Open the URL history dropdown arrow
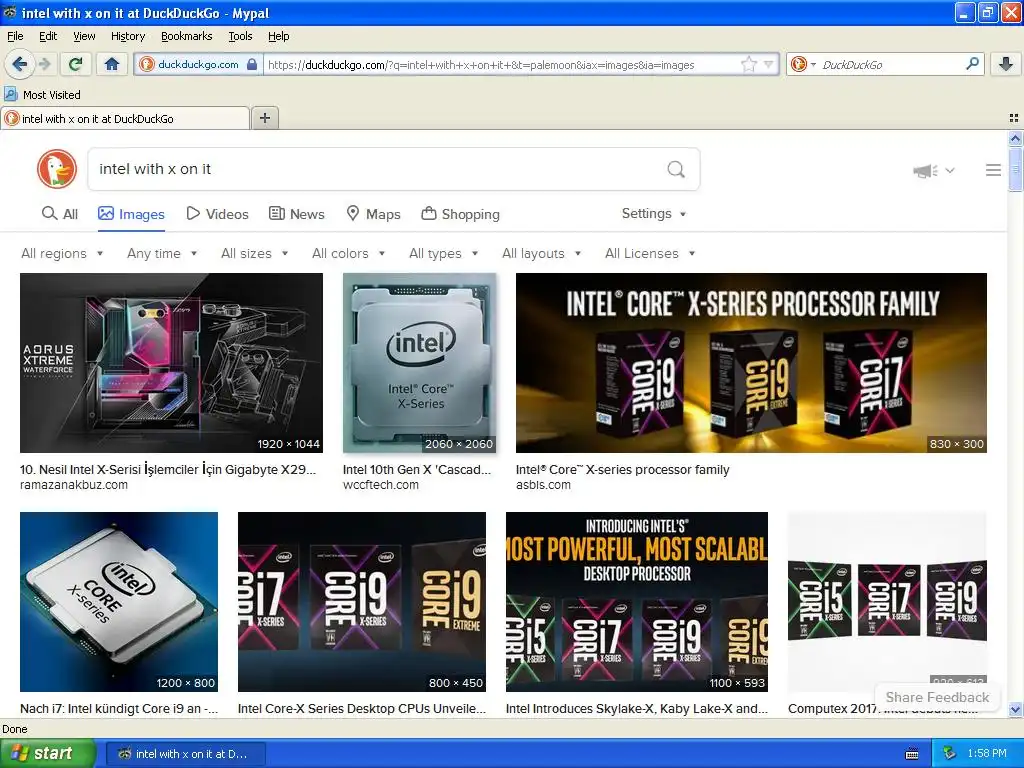This screenshot has height=768, width=1024. coord(769,64)
